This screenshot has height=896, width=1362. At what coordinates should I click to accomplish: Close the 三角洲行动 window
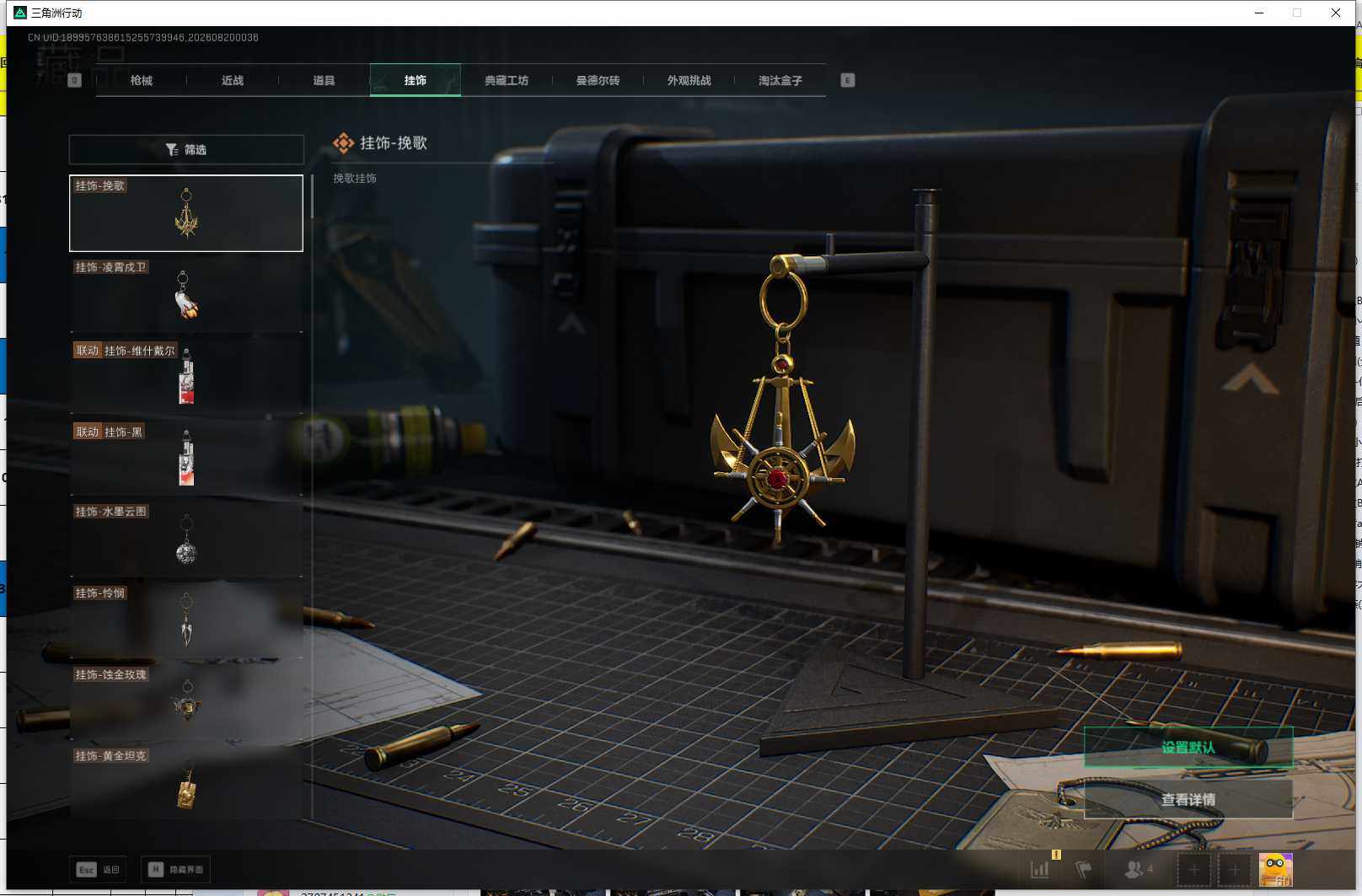[1336, 13]
